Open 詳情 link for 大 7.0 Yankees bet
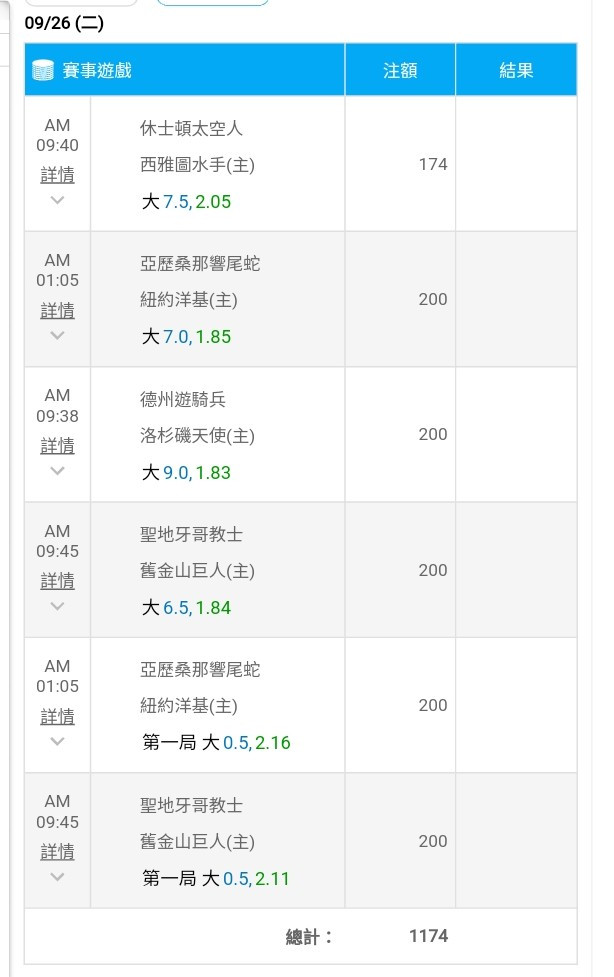The height and width of the screenshot is (977, 614). pos(57,310)
